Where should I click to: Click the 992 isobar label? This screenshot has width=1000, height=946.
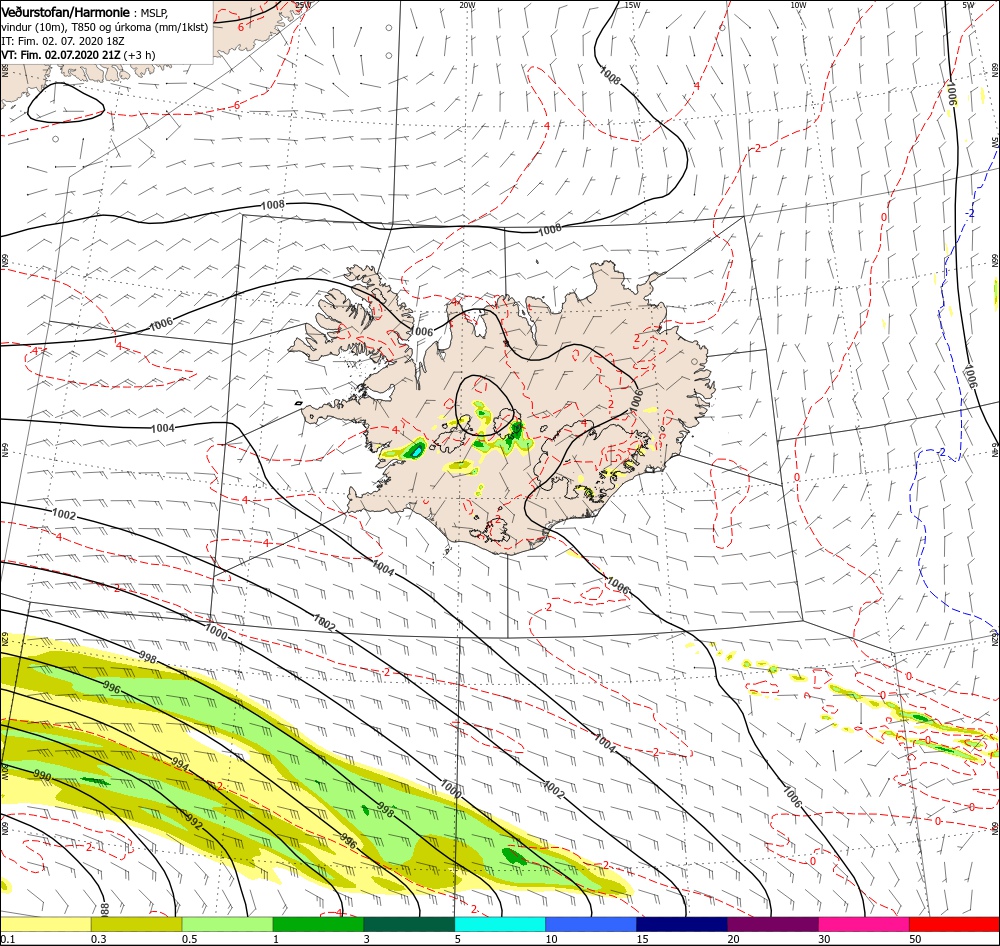click(194, 820)
